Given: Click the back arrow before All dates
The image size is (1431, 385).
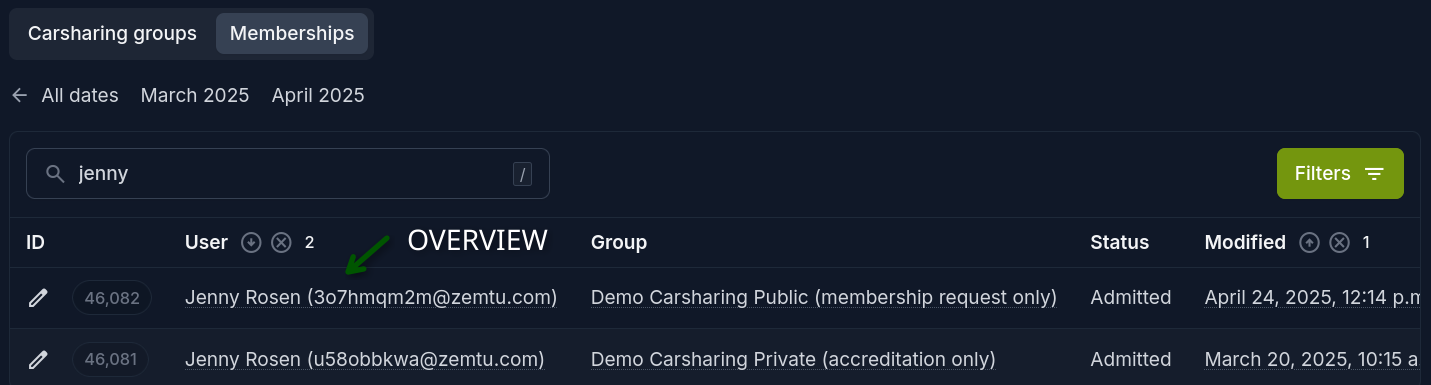Looking at the screenshot, I should 19,95.
